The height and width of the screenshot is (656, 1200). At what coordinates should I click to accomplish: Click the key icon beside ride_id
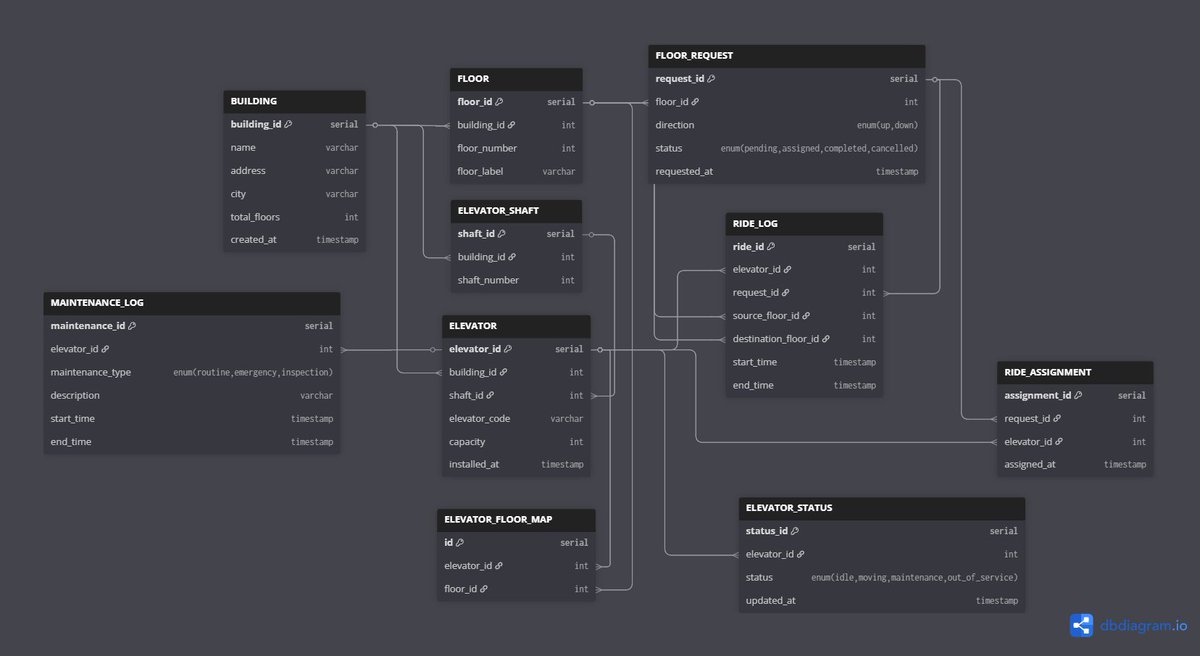pyautogui.click(x=771, y=247)
